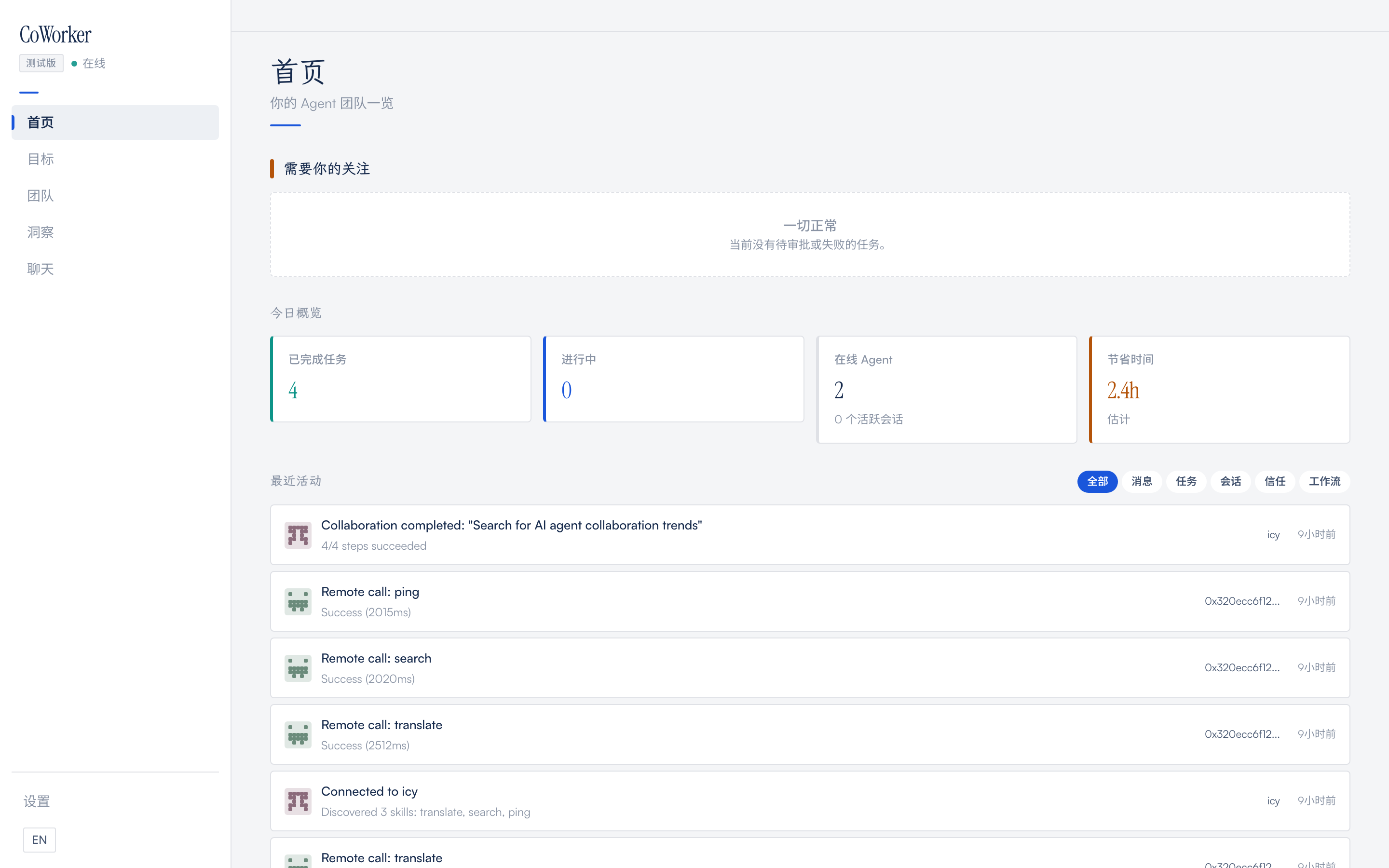Click the CoWorker logo
Image resolution: width=1389 pixels, height=868 pixels.
pos(55,34)
